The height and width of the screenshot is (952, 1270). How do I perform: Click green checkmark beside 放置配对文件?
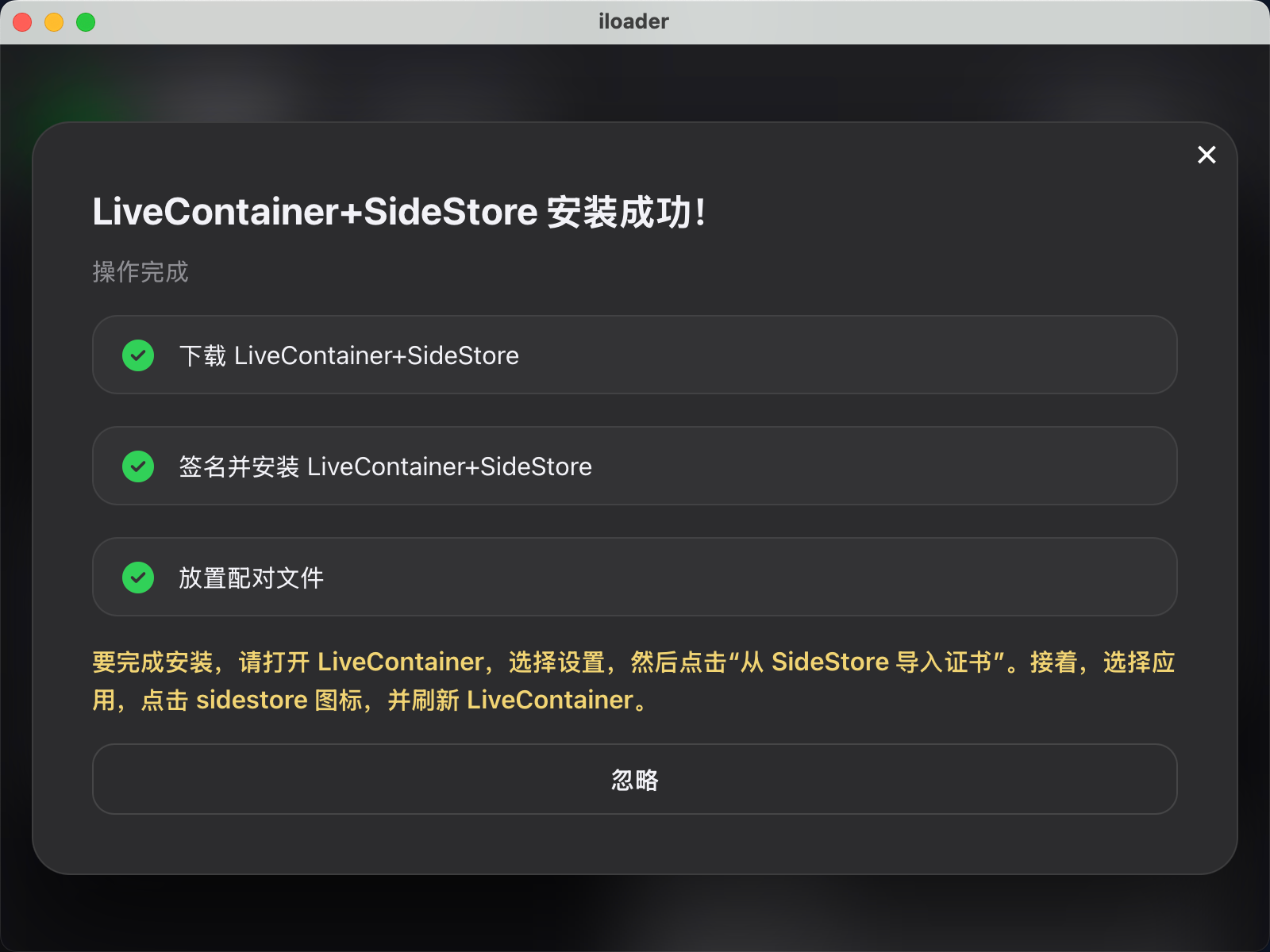coord(138,578)
